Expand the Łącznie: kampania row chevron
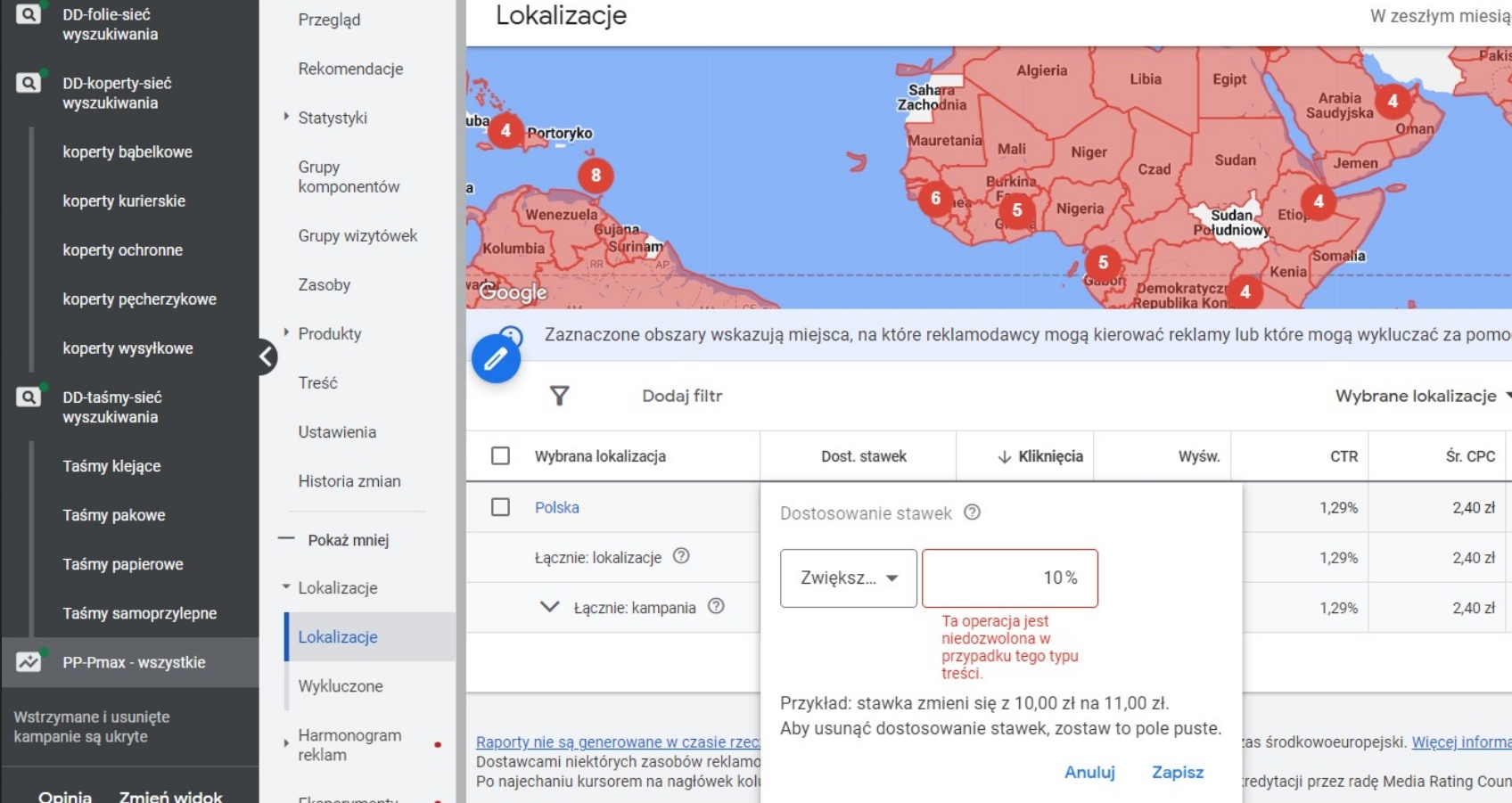 (550, 607)
